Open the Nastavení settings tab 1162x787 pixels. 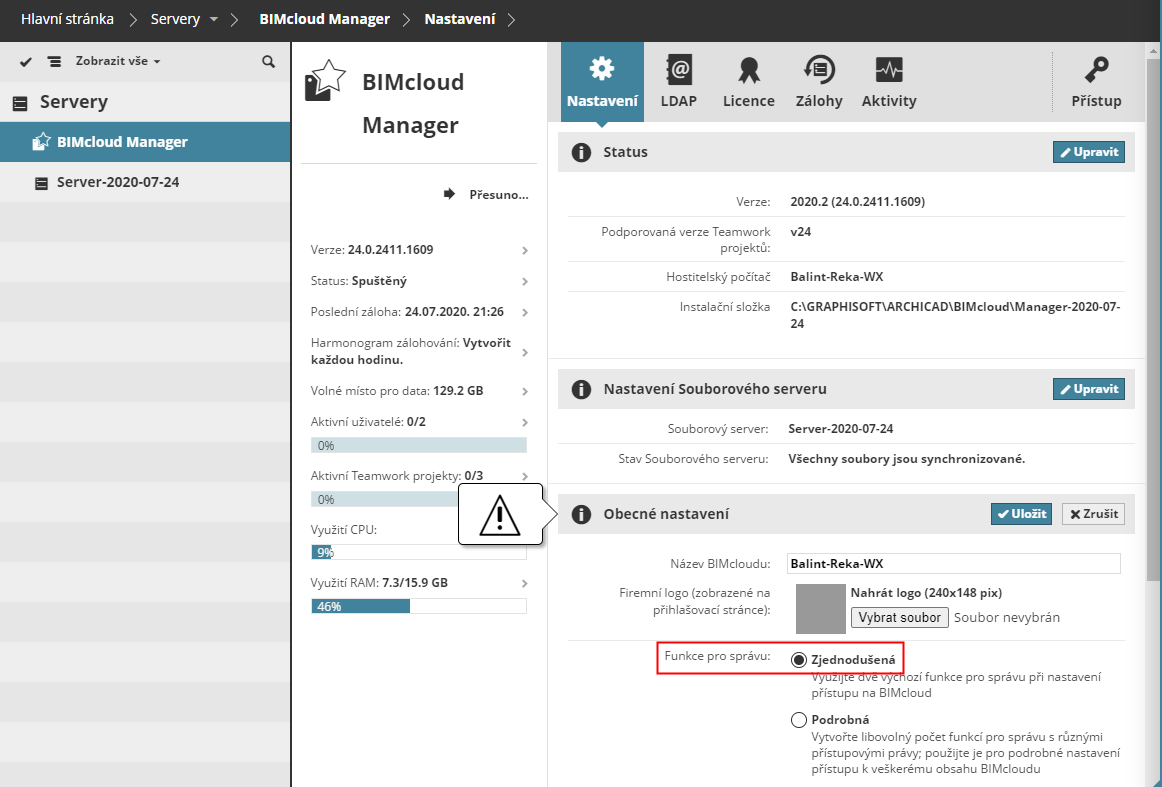(602, 82)
